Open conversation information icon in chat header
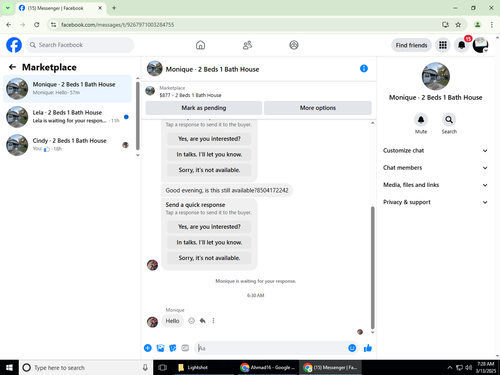Viewport: 500px width, 375px height. 364,69
